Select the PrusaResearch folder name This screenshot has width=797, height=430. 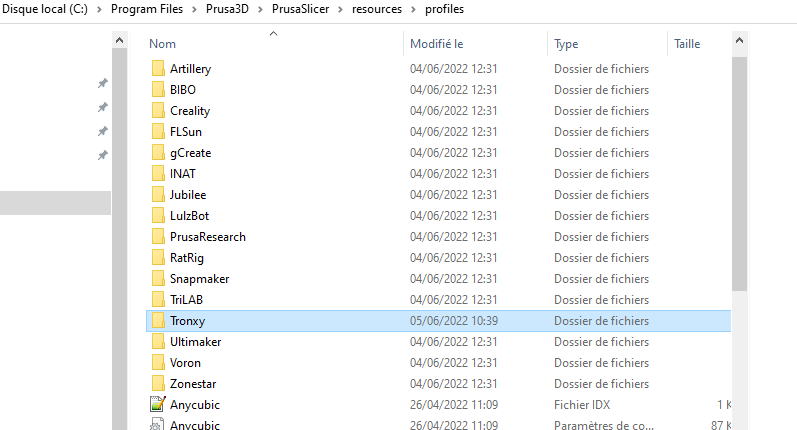click(x=208, y=237)
